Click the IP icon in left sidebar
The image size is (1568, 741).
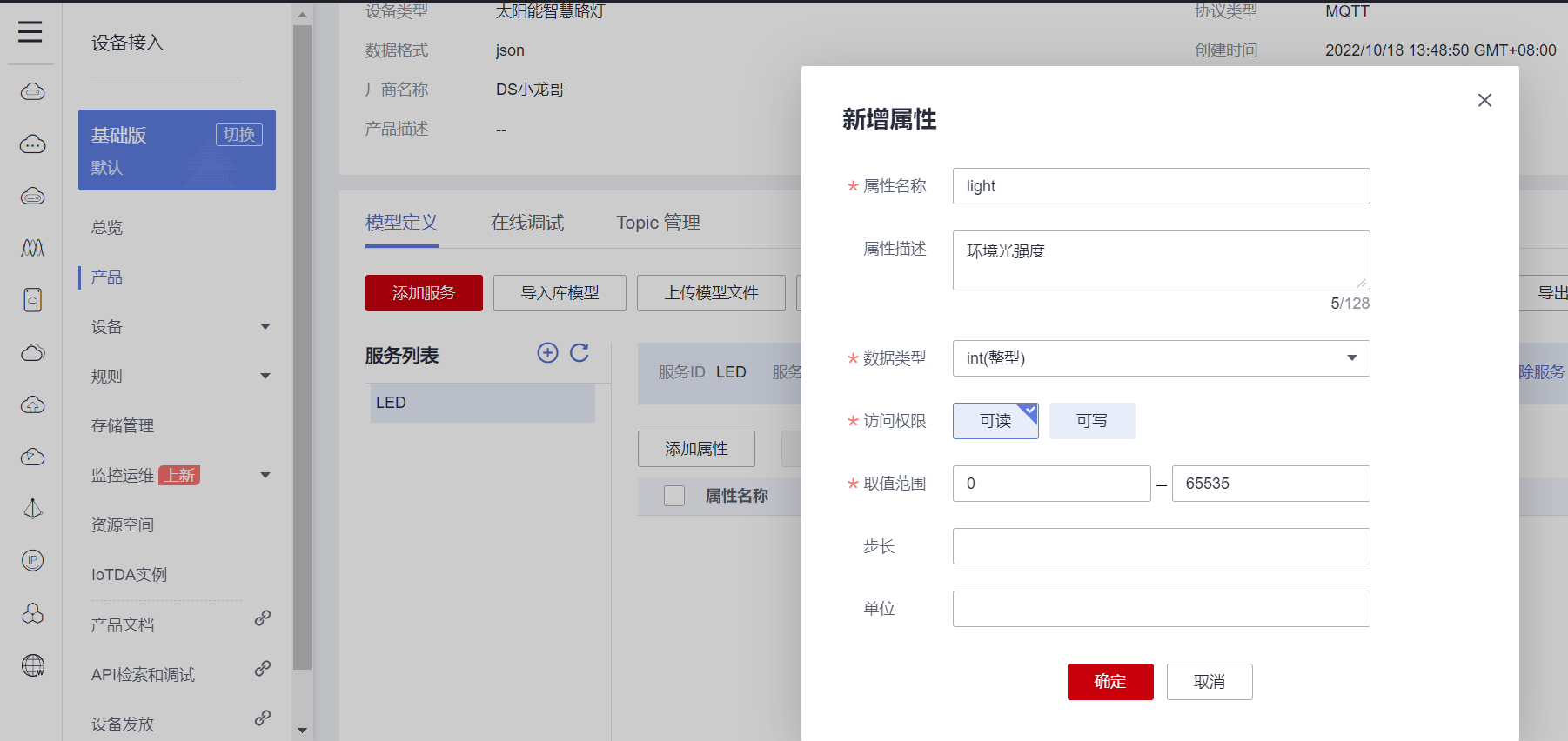33,561
